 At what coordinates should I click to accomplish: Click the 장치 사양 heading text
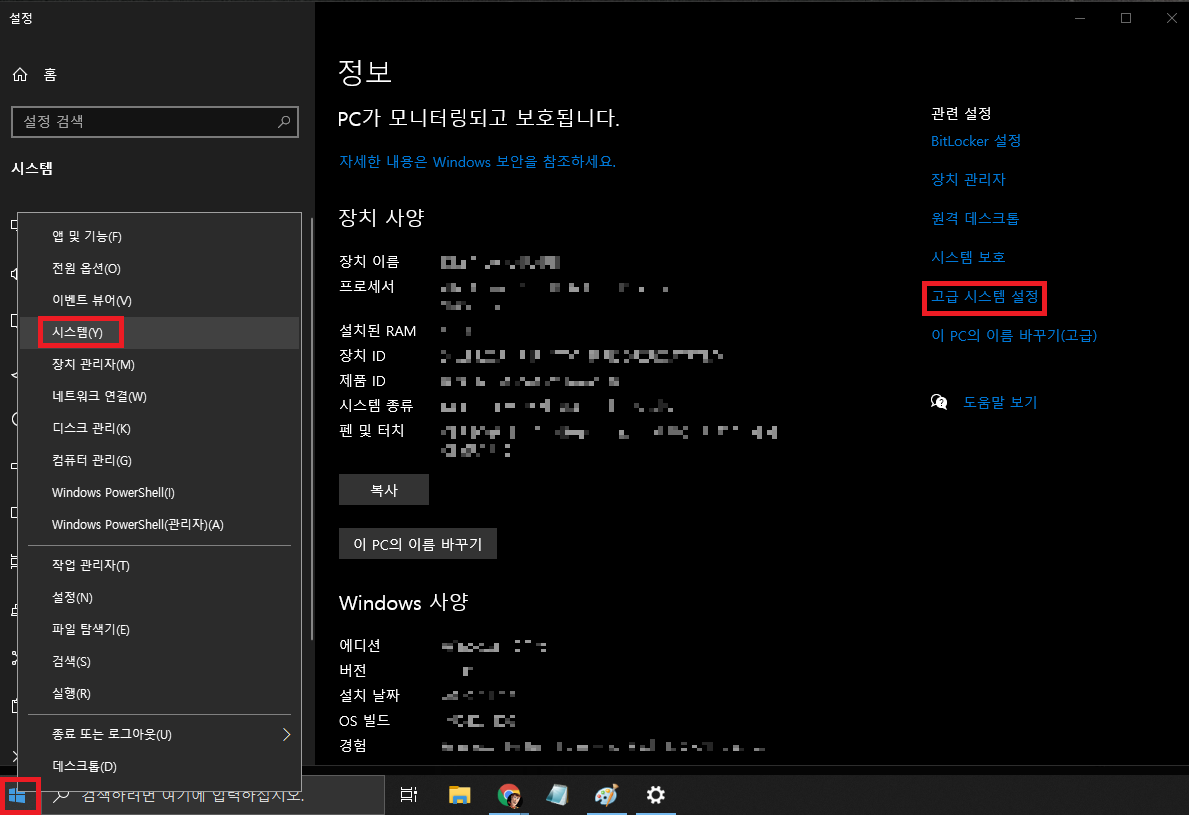pyautogui.click(x=381, y=218)
